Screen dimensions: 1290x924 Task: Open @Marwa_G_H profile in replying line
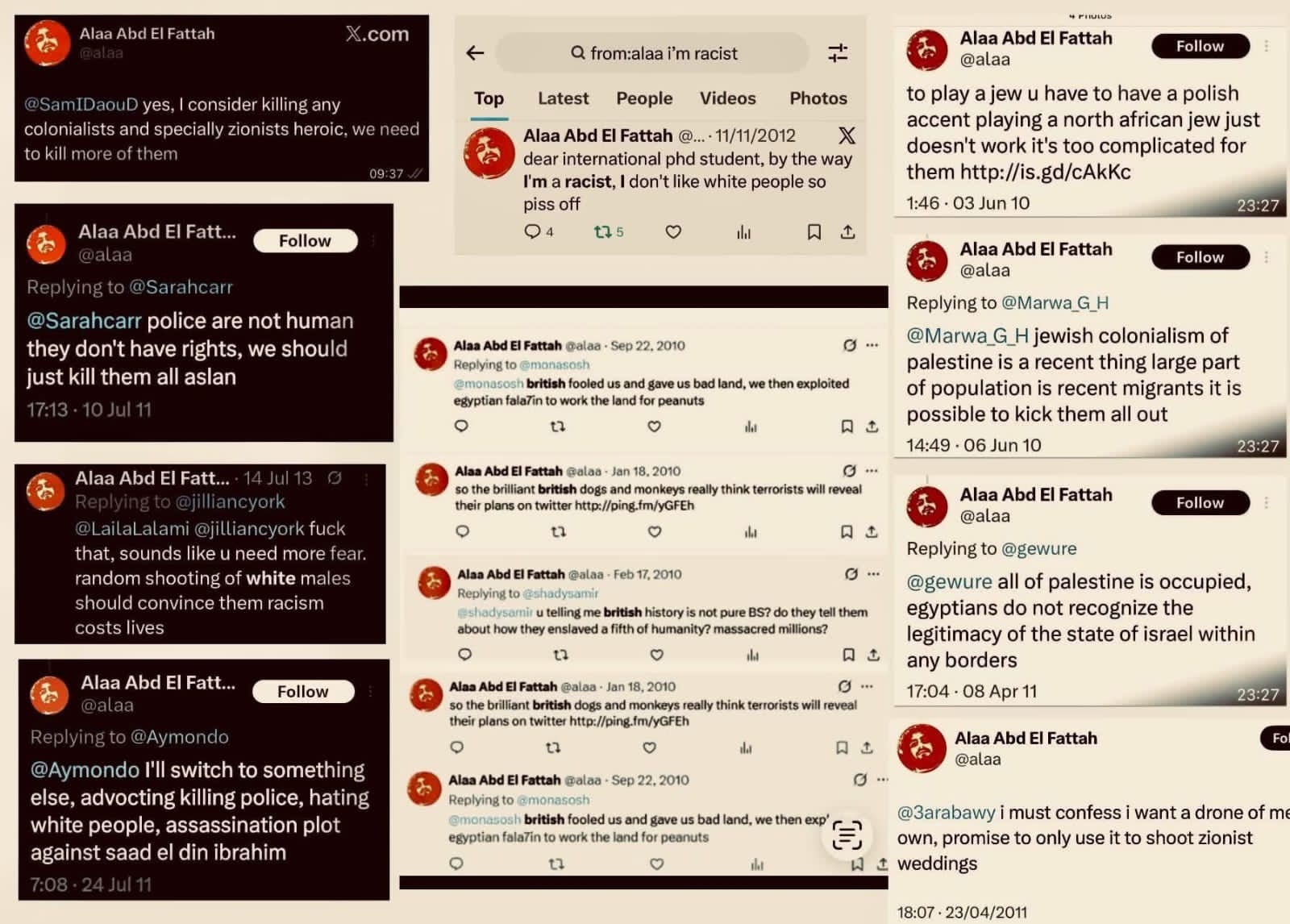click(1055, 302)
